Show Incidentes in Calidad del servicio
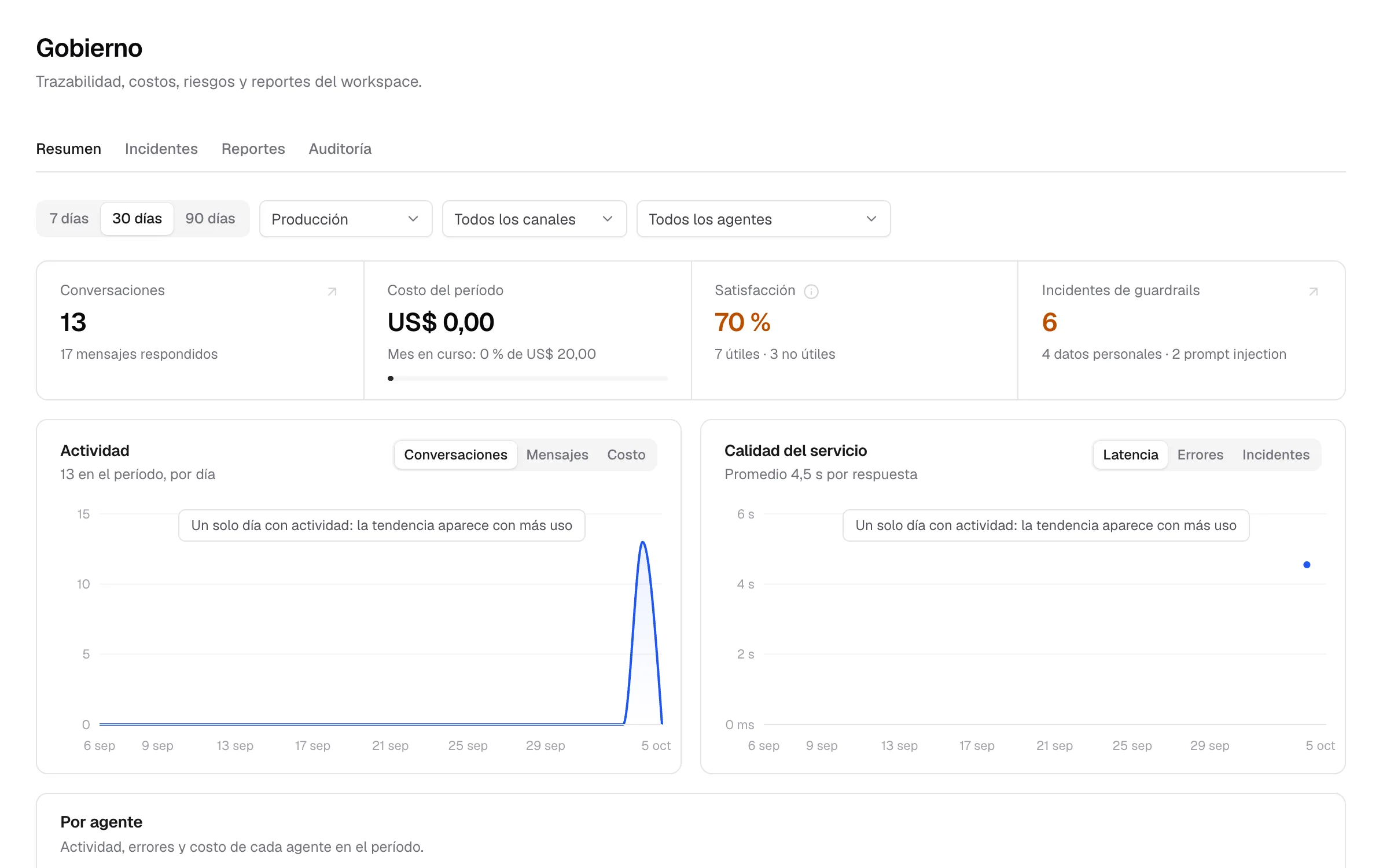This screenshot has height=868, width=1383. [1275, 455]
